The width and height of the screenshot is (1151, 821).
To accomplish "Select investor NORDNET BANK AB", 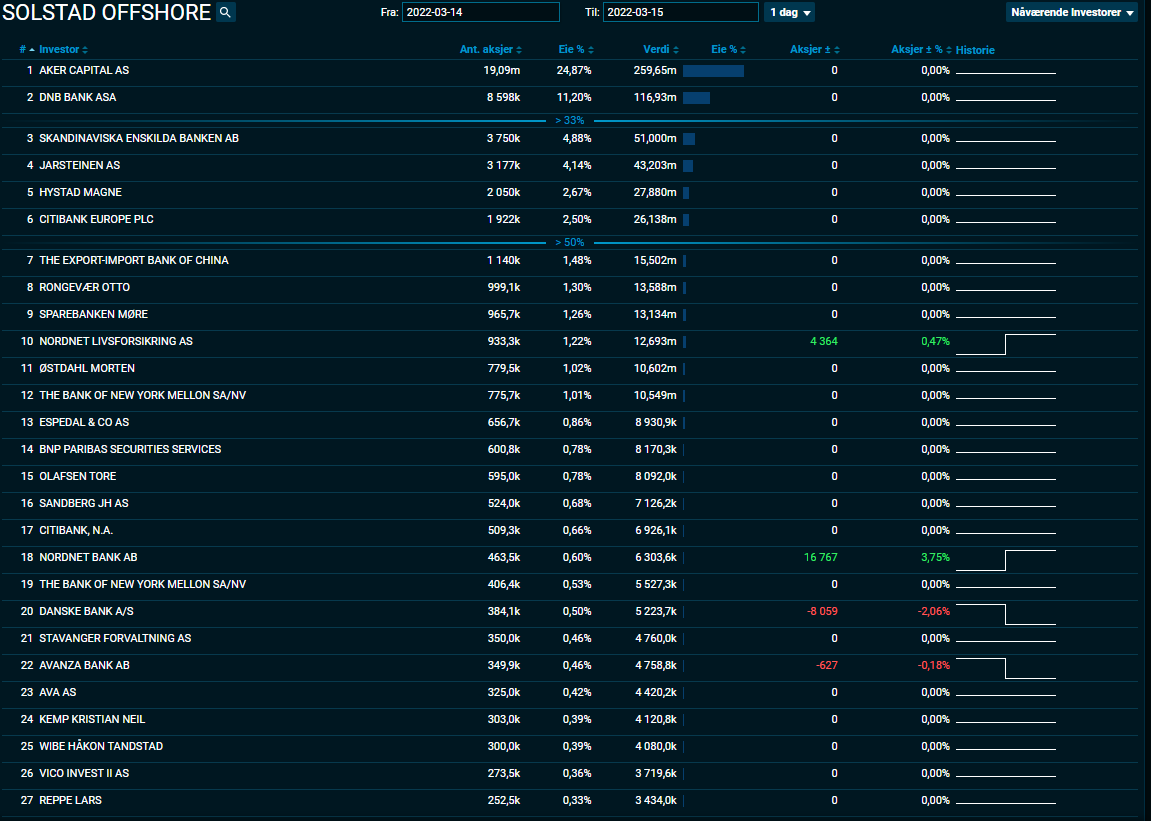I will tap(88, 557).
